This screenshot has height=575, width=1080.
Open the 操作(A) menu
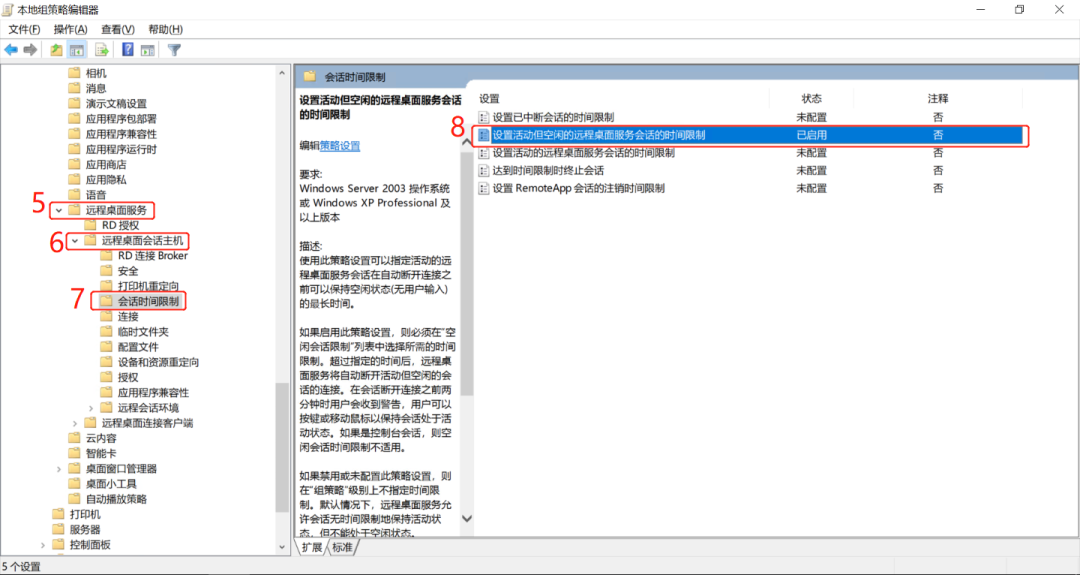click(x=71, y=30)
